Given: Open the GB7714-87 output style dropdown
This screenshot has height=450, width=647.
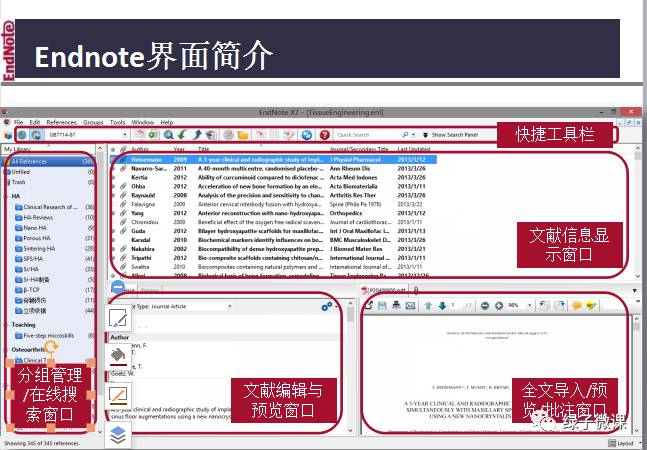Looking at the screenshot, I should coord(125,135).
